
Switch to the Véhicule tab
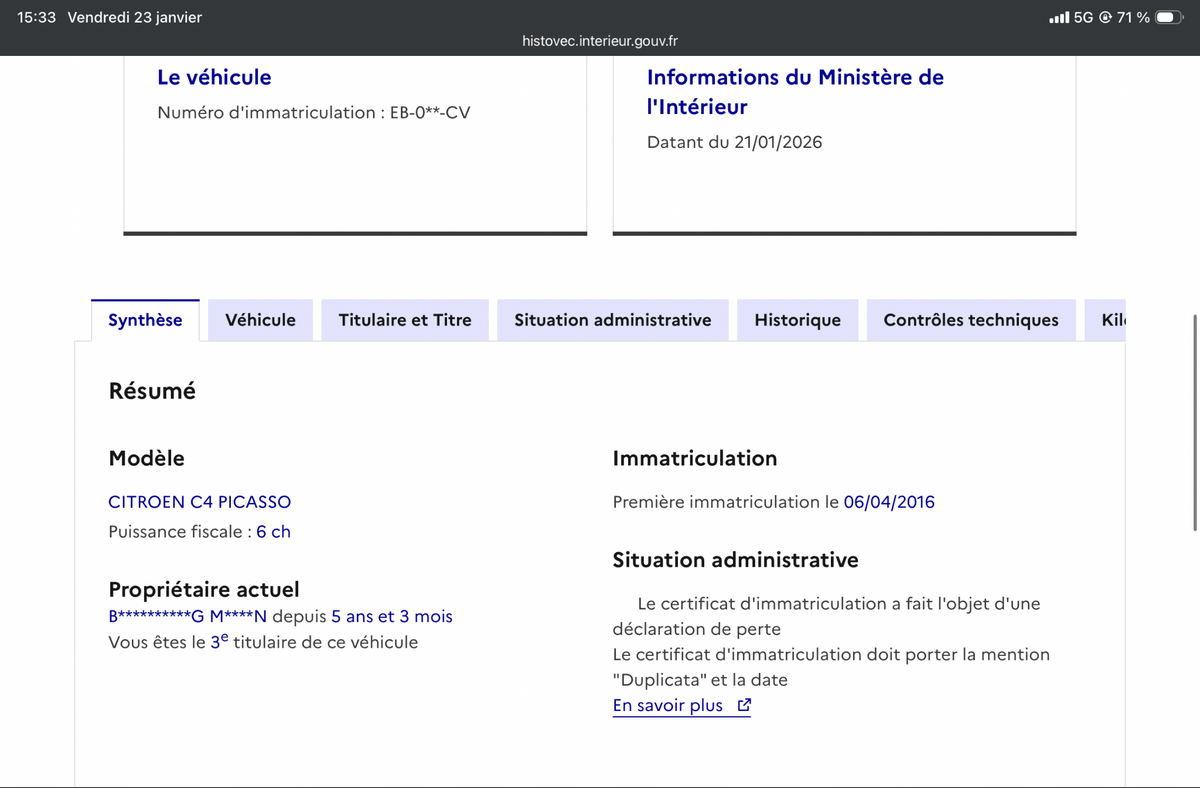tap(260, 319)
